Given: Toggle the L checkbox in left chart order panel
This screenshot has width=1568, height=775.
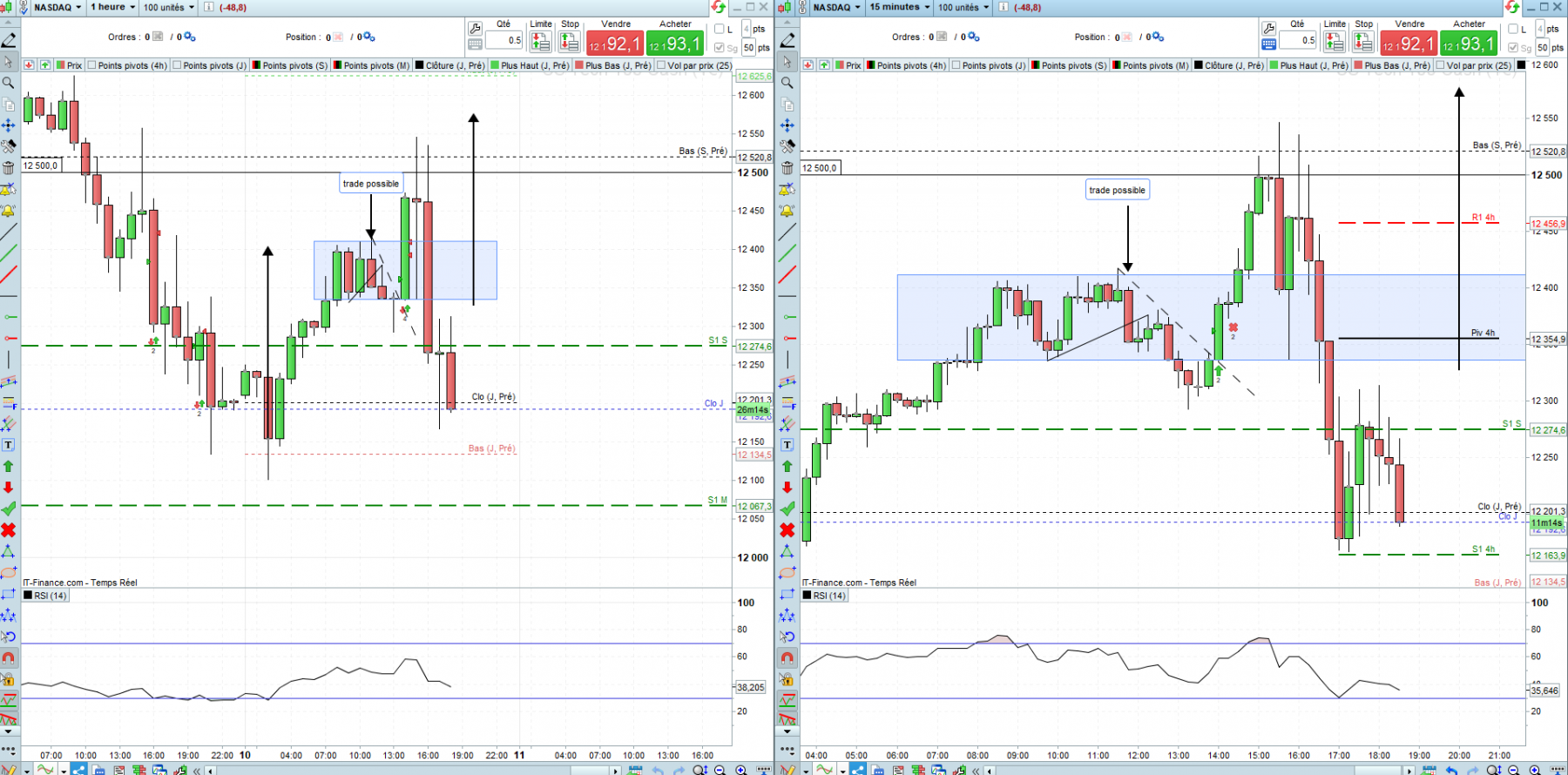Looking at the screenshot, I should (x=720, y=29).
